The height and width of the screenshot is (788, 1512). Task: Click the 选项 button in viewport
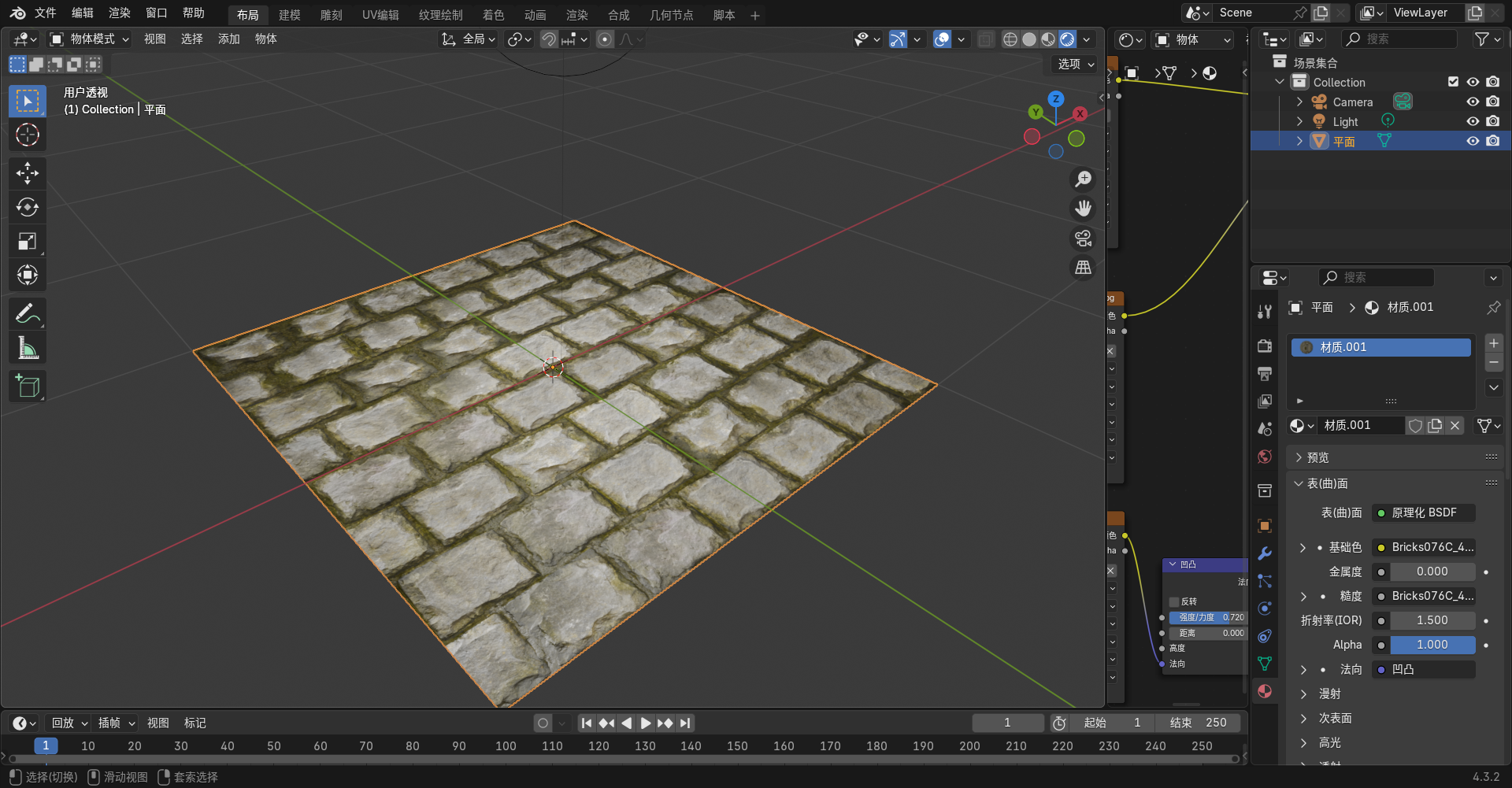(x=1076, y=64)
